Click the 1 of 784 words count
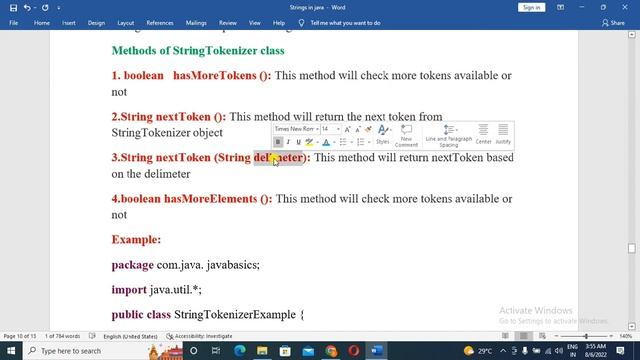The image size is (640, 360). coord(62,336)
